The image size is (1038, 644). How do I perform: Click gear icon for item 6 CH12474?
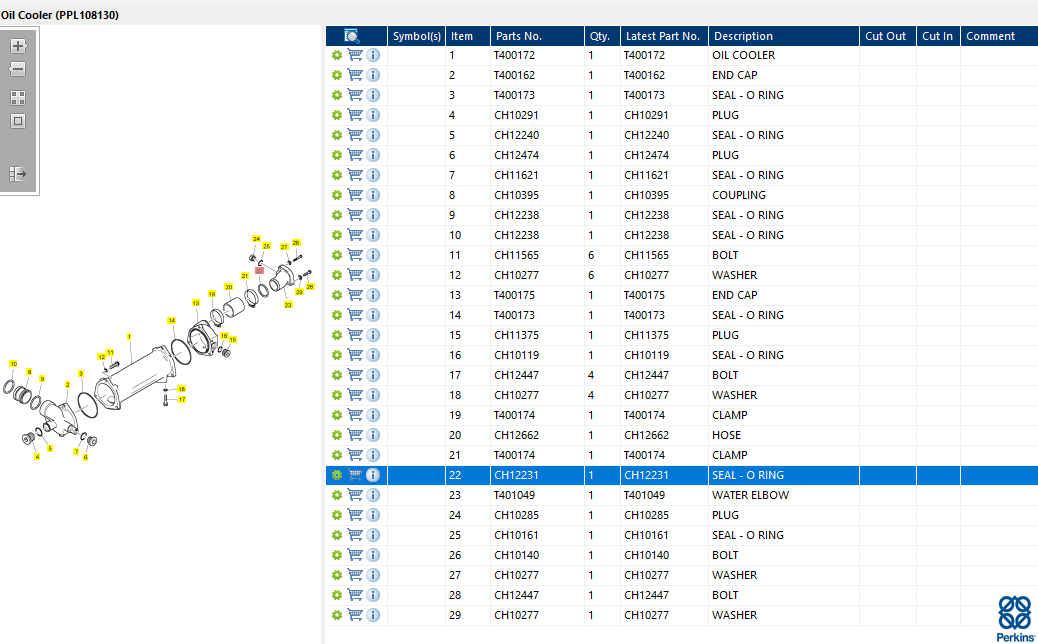337,155
